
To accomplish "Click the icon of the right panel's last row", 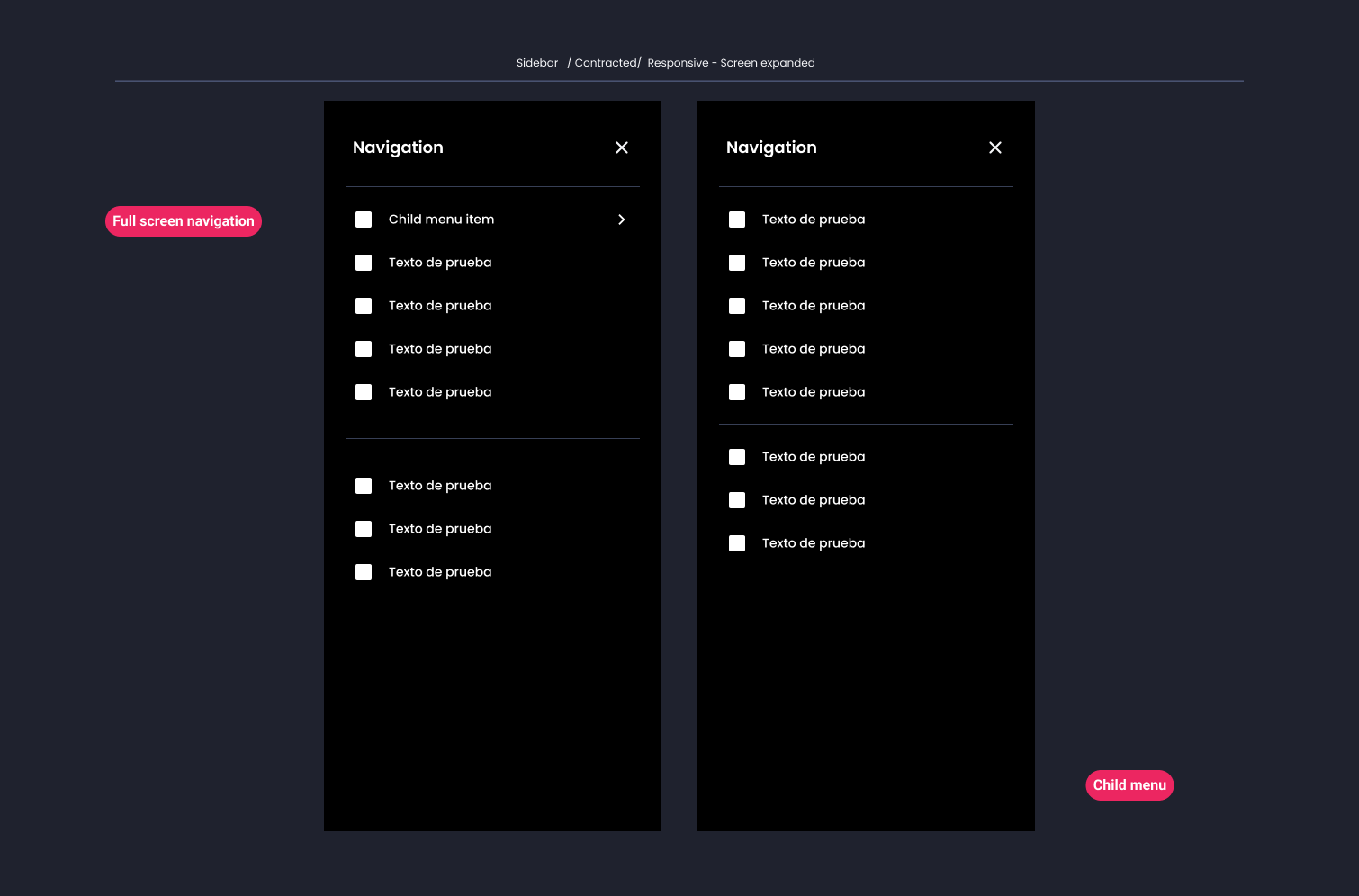I will point(737,543).
